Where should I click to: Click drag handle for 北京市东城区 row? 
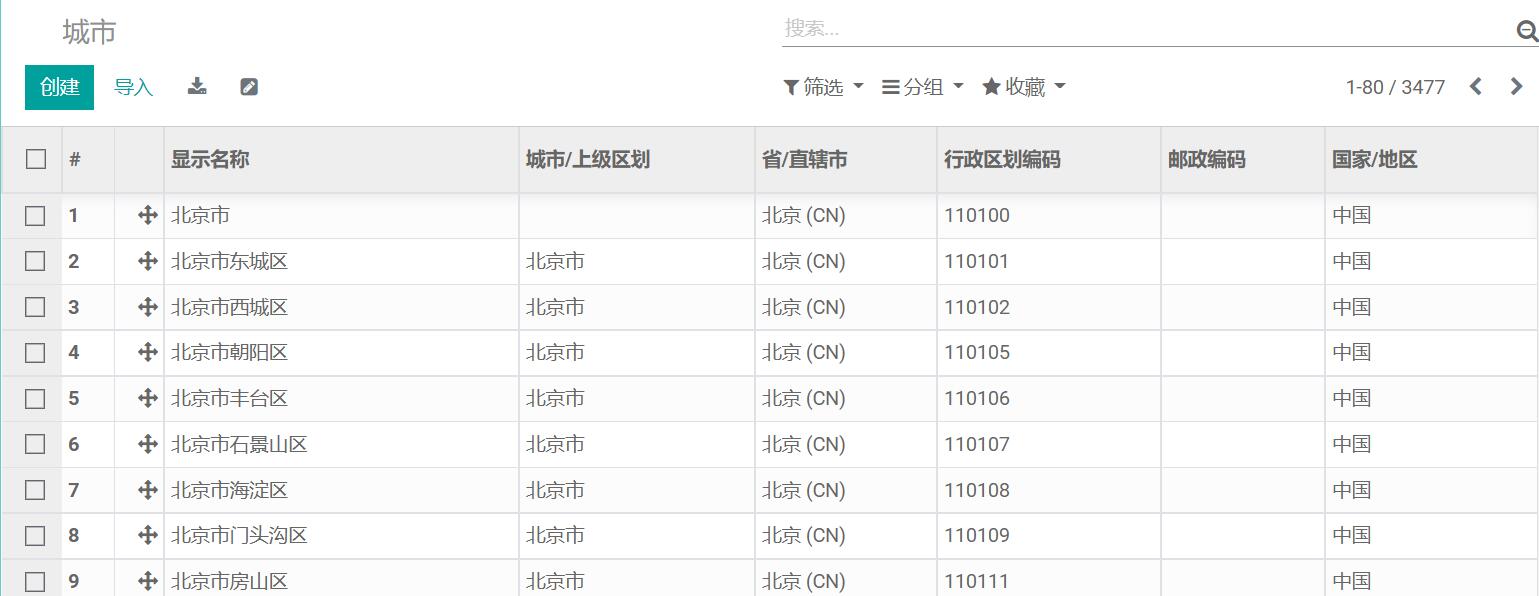[148, 261]
